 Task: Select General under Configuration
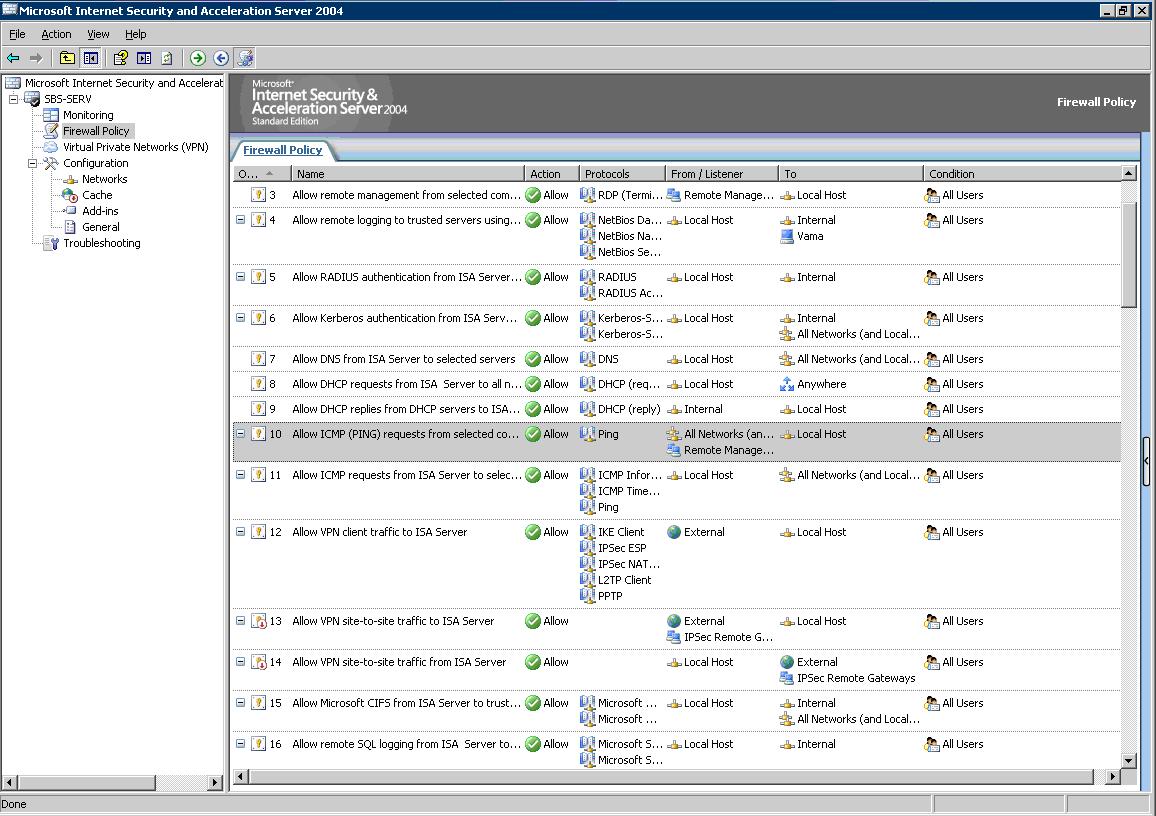[x=101, y=227]
